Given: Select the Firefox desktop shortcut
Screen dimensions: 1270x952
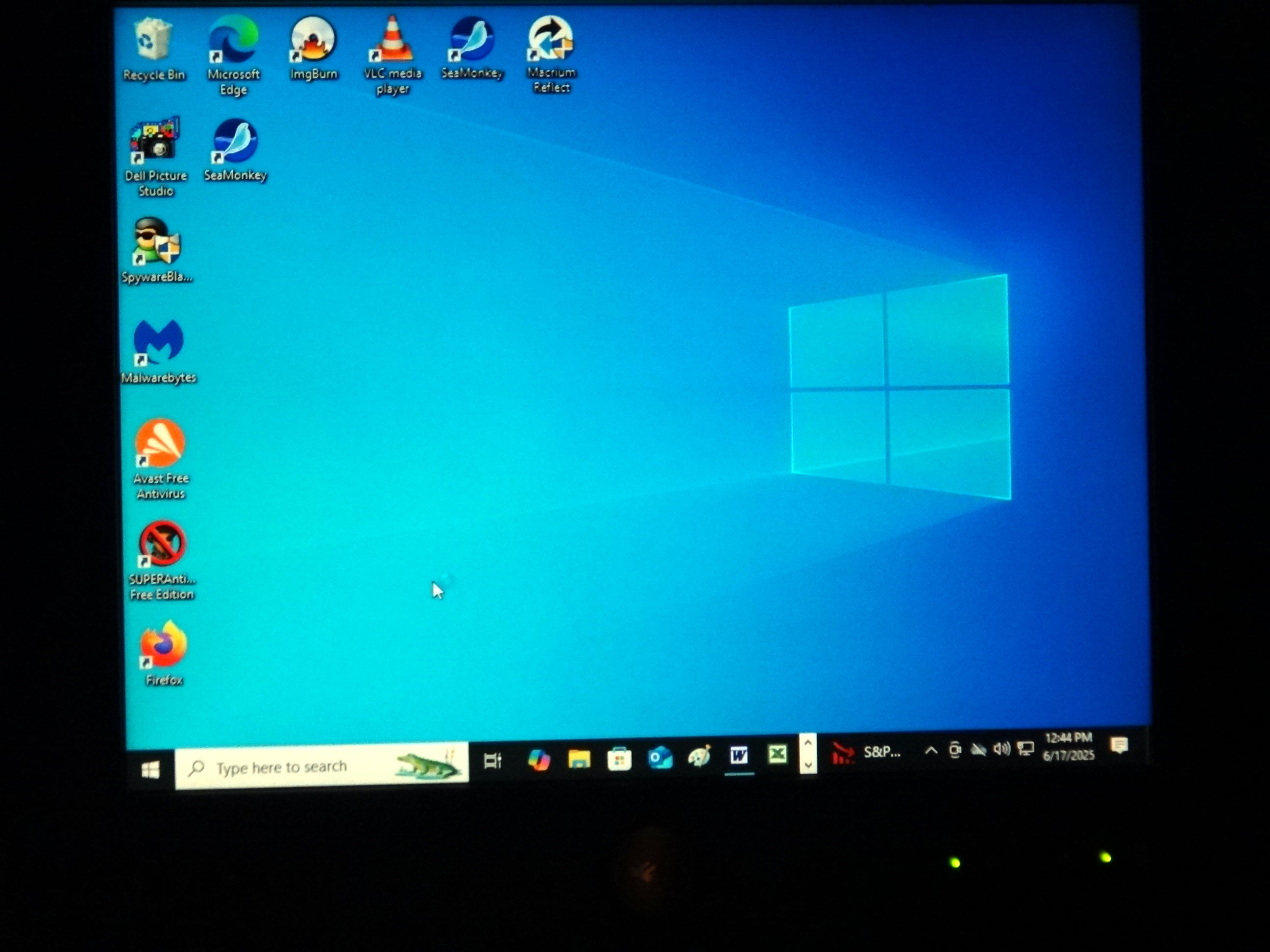Looking at the screenshot, I should [164, 653].
